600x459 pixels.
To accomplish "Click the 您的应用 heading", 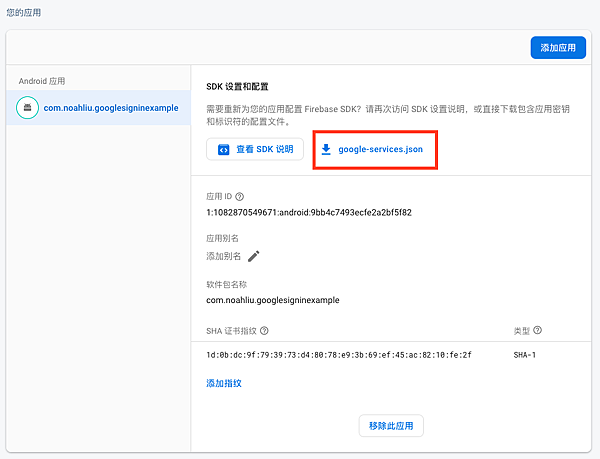I will coord(24,13).
